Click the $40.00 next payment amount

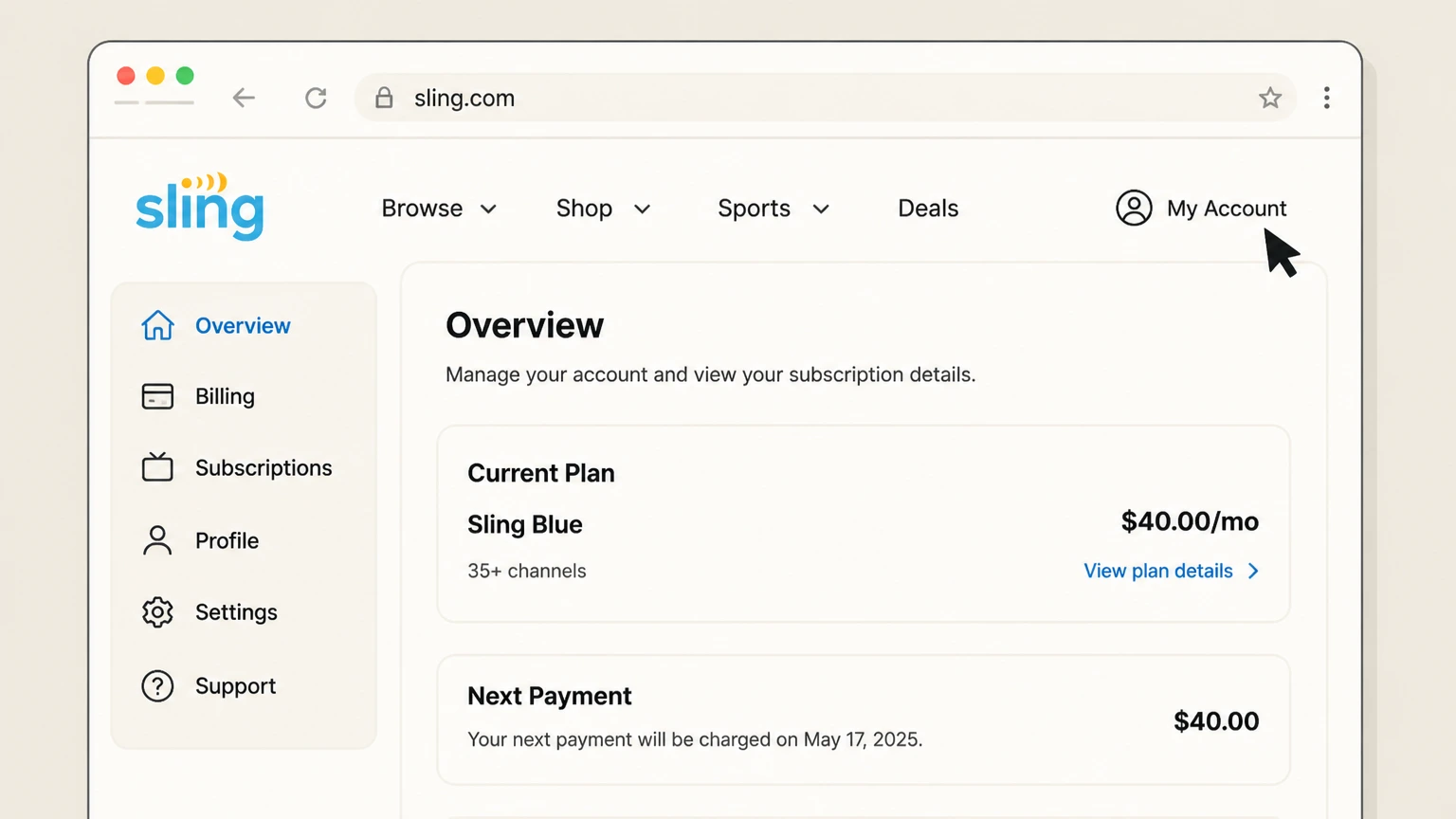point(1216,721)
